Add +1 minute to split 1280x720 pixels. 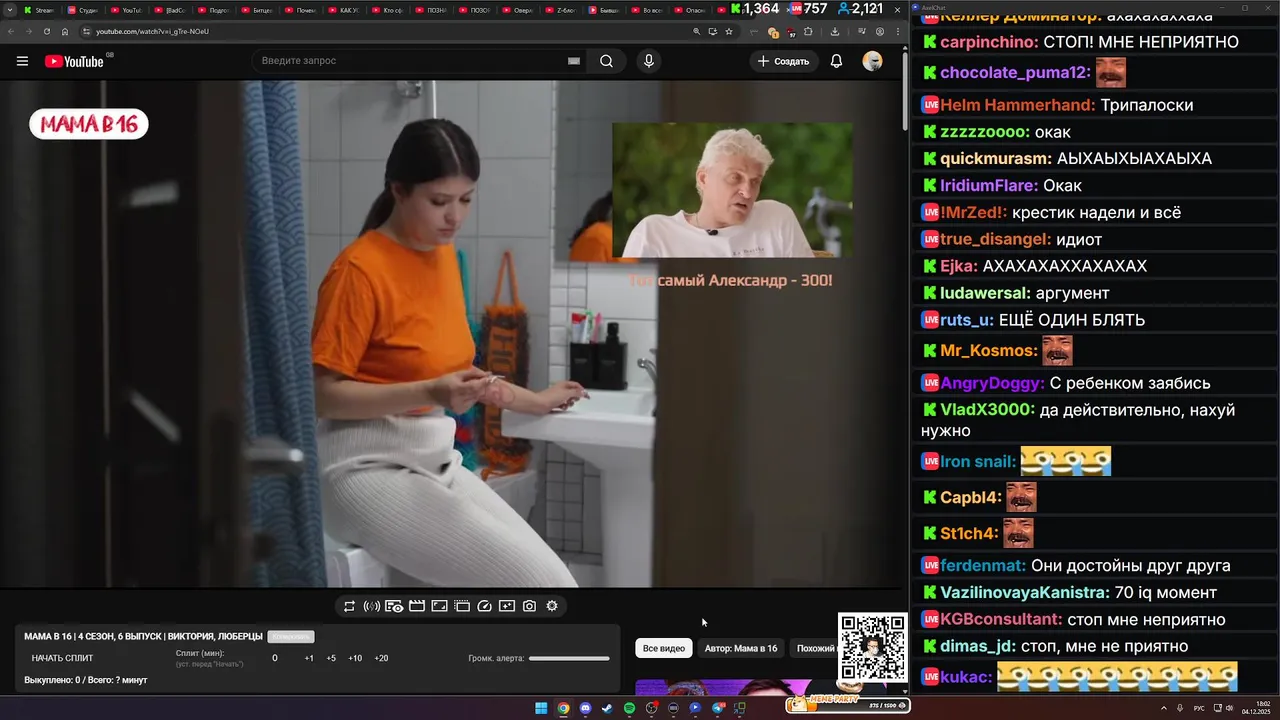309,658
